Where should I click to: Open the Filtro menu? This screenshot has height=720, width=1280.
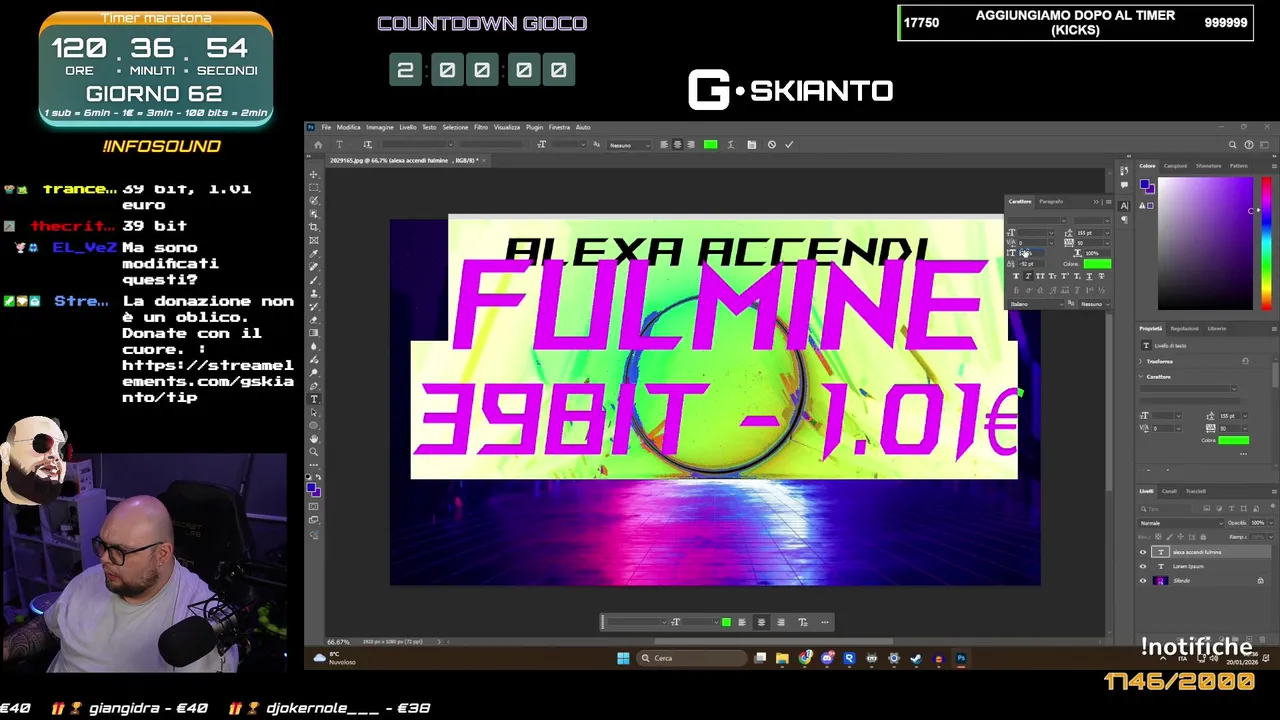[x=481, y=127]
